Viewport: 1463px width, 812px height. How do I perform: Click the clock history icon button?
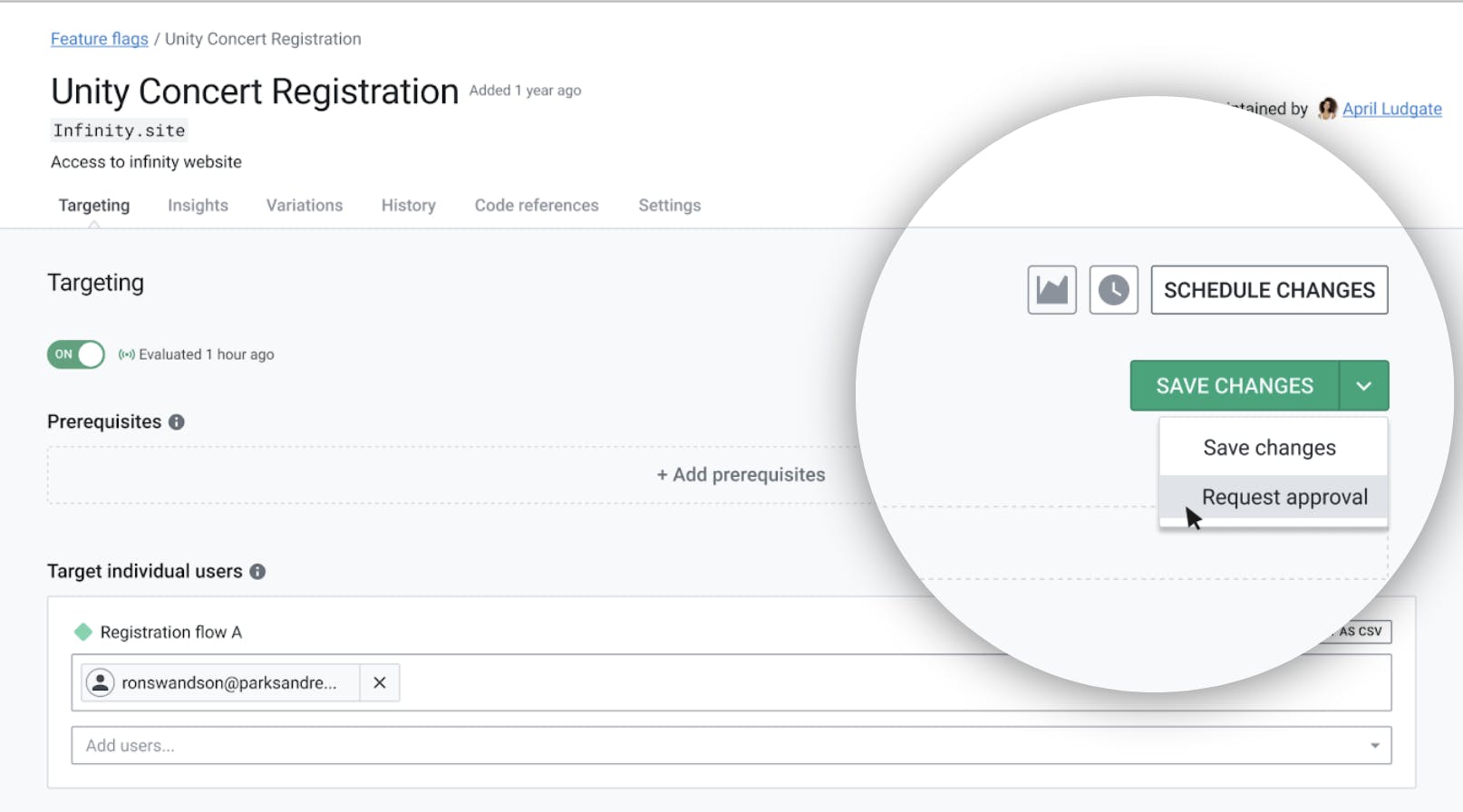pyautogui.click(x=1113, y=290)
